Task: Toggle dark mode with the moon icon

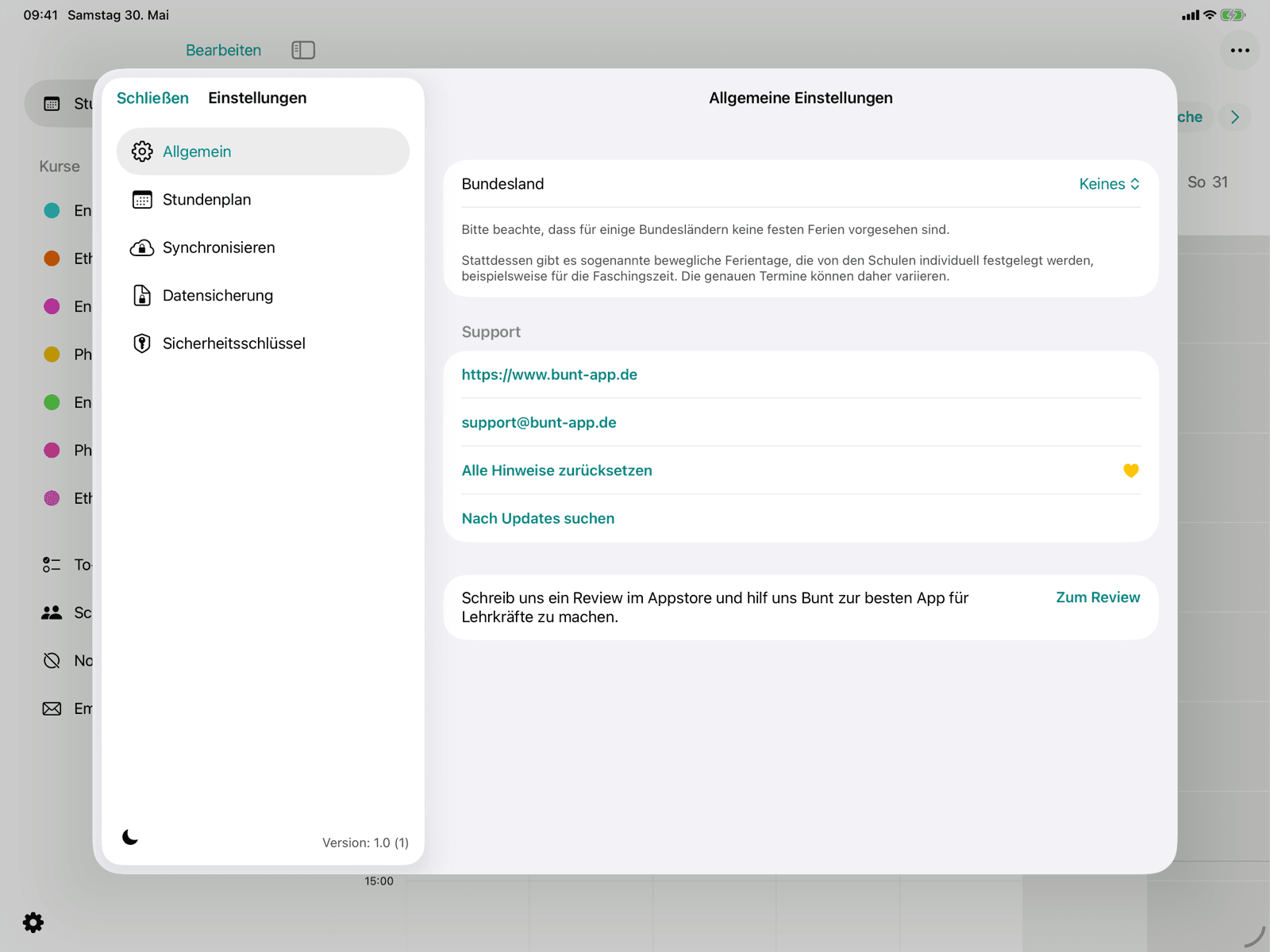Action: click(130, 837)
